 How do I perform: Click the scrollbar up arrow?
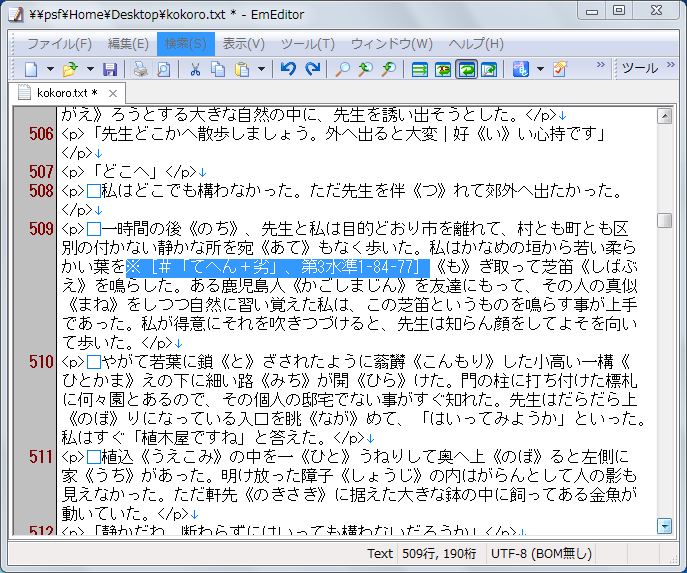pyautogui.click(x=664, y=117)
